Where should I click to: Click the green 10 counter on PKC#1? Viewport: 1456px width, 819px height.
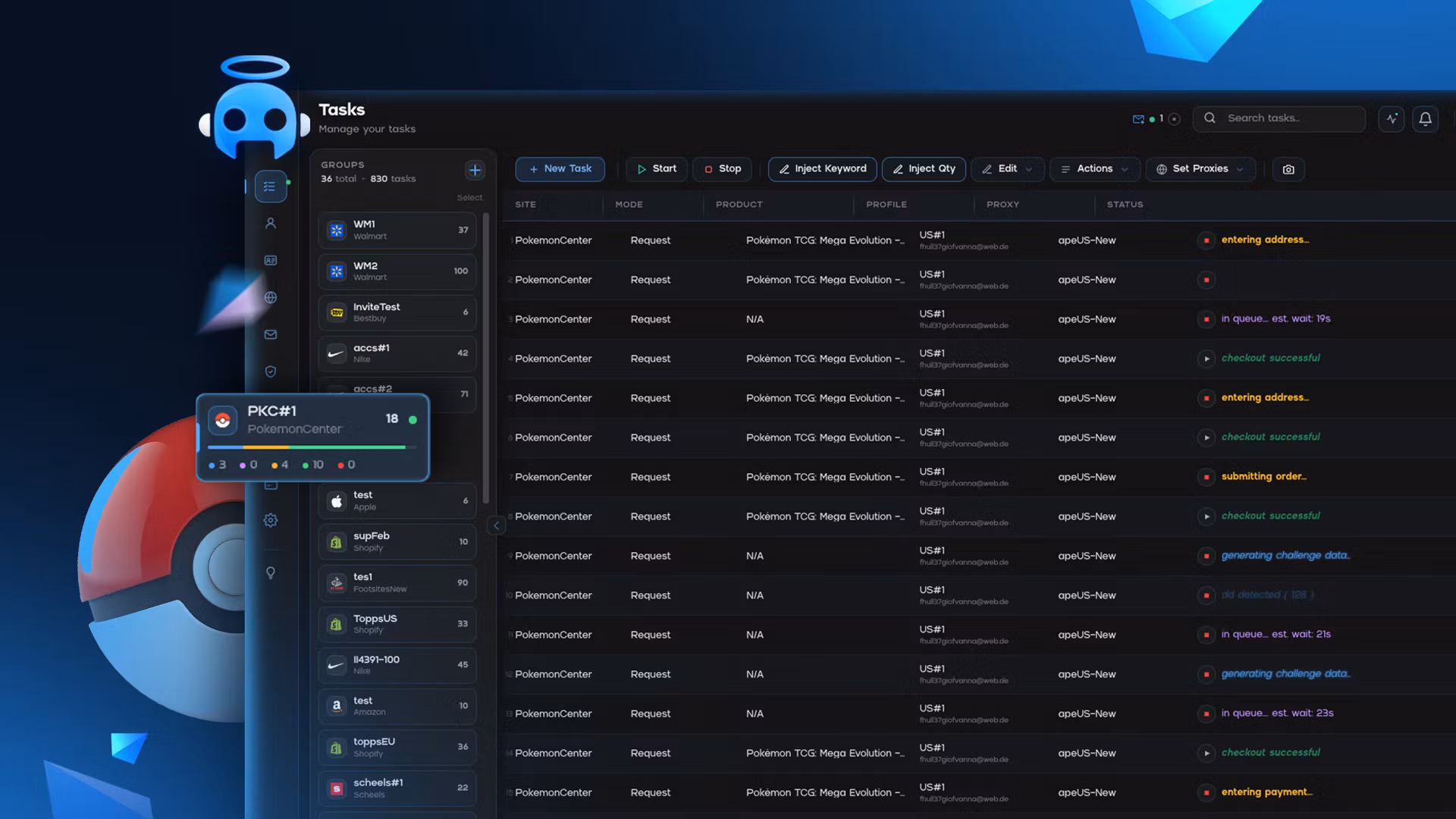312,465
